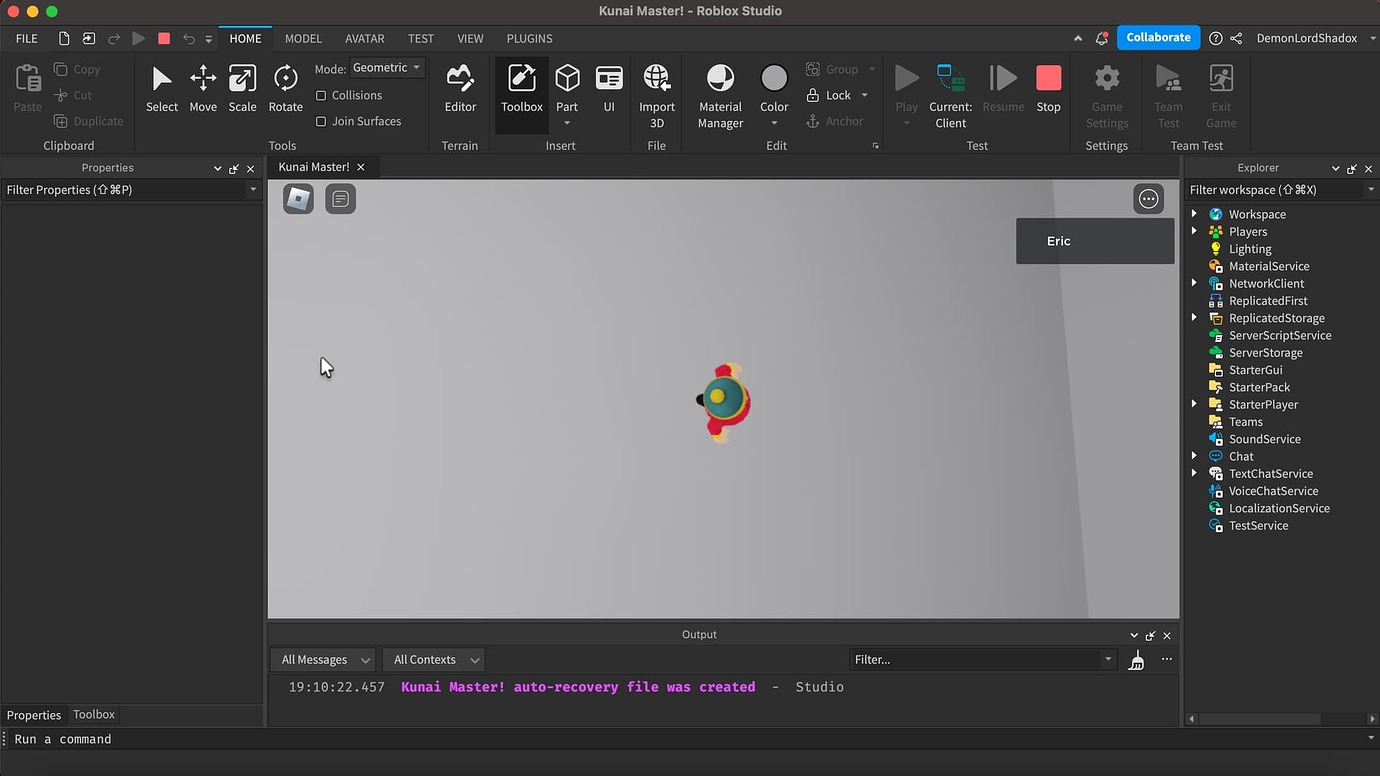Switch to the AVATAR ribbon tab
The image size is (1380, 776).
(365, 38)
